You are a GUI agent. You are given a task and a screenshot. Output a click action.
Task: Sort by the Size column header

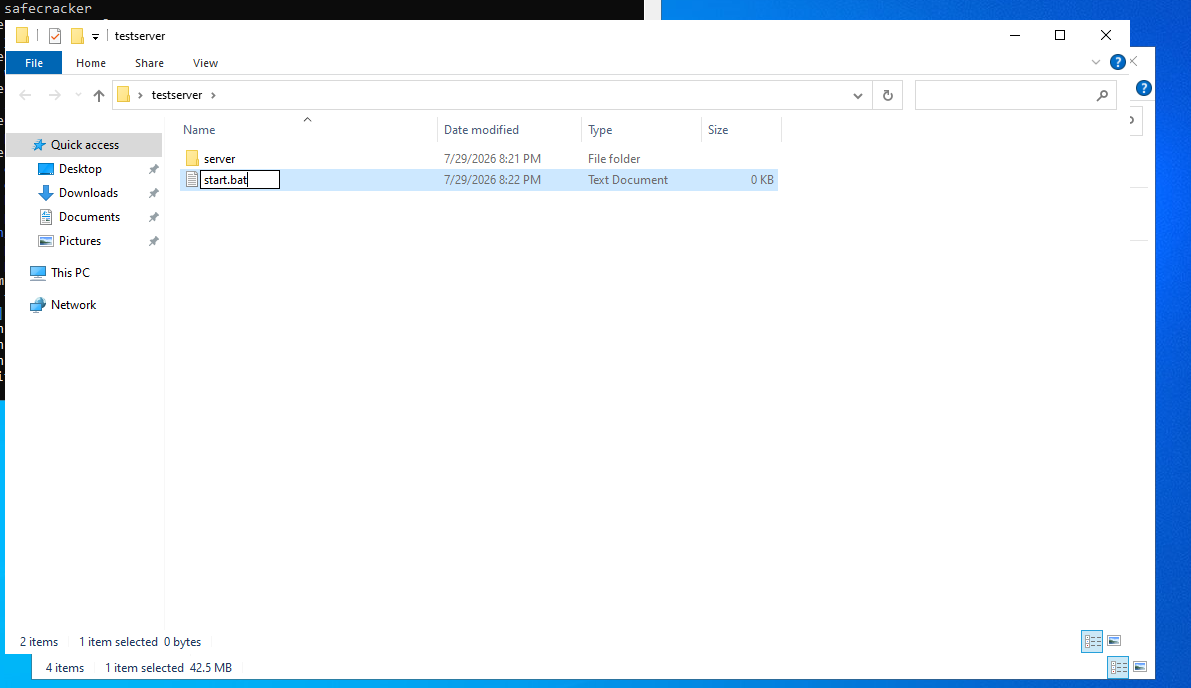pyautogui.click(x=741, y=130)
